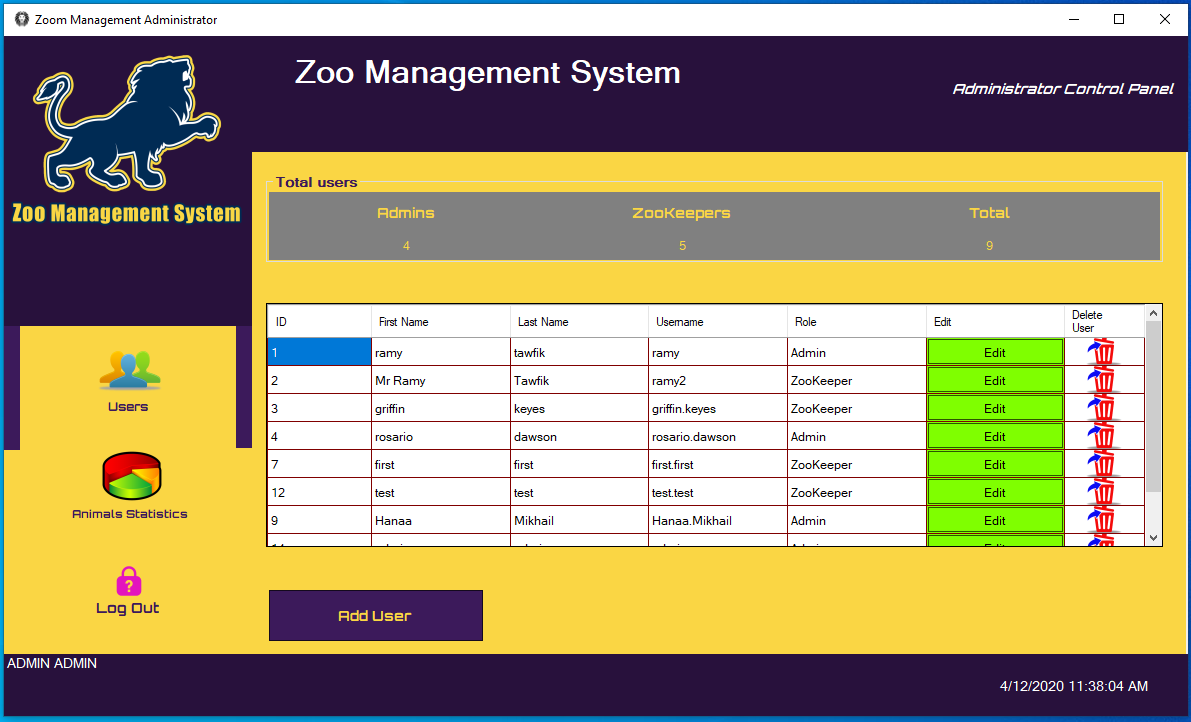Screen dimensions: 1191x722
Task: Open Animals Statistics pie chart icon
Action: pos(131,476)
